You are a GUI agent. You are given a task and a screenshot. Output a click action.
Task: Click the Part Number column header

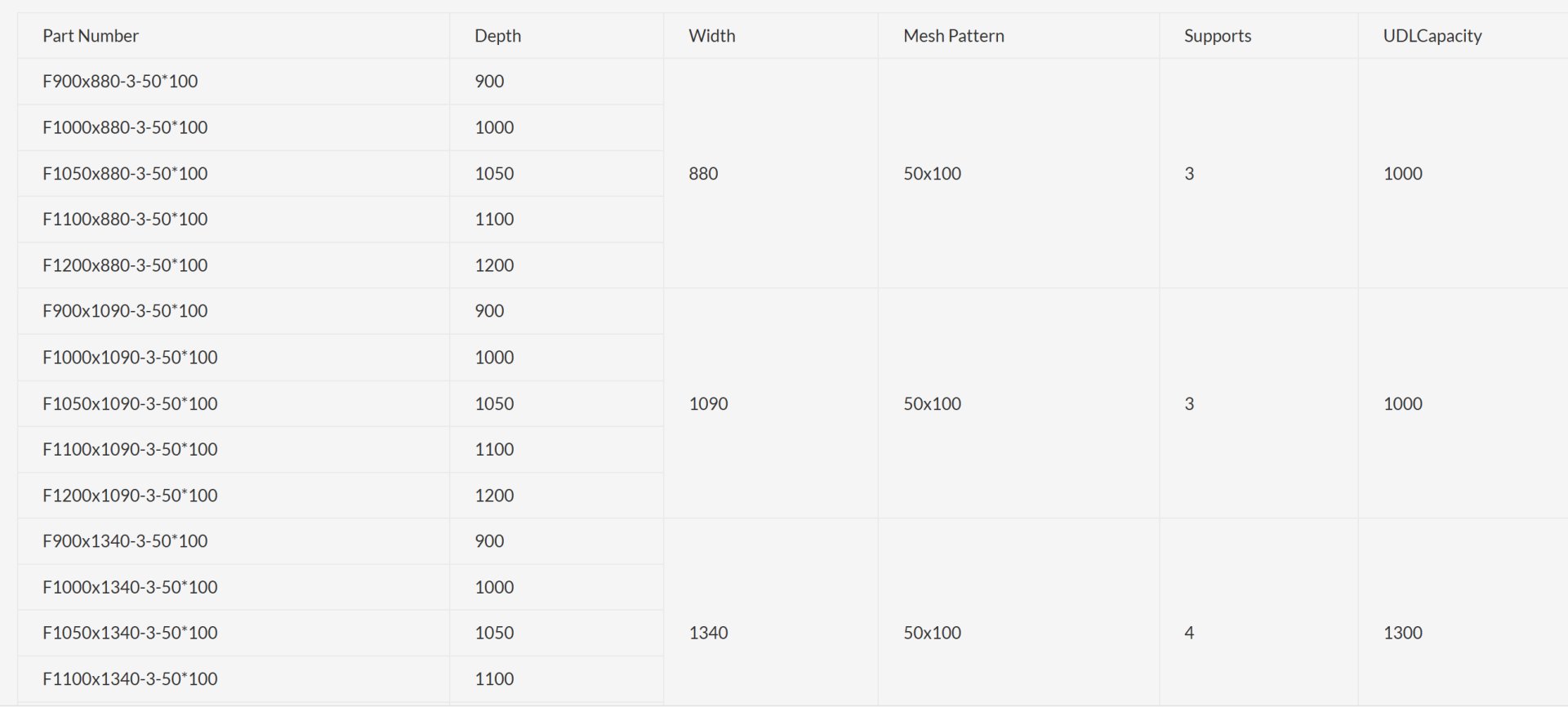coord(91,36)
